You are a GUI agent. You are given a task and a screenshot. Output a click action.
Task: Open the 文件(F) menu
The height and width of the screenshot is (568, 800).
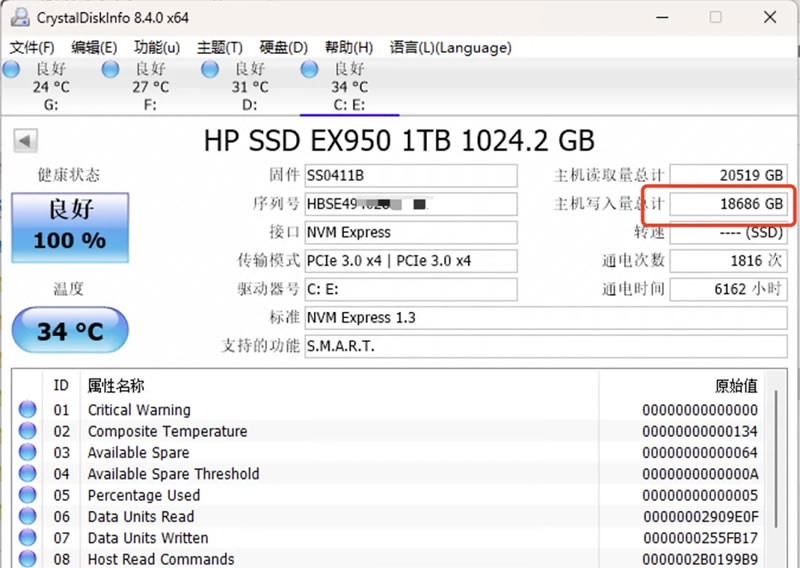[x=32, y=47]
